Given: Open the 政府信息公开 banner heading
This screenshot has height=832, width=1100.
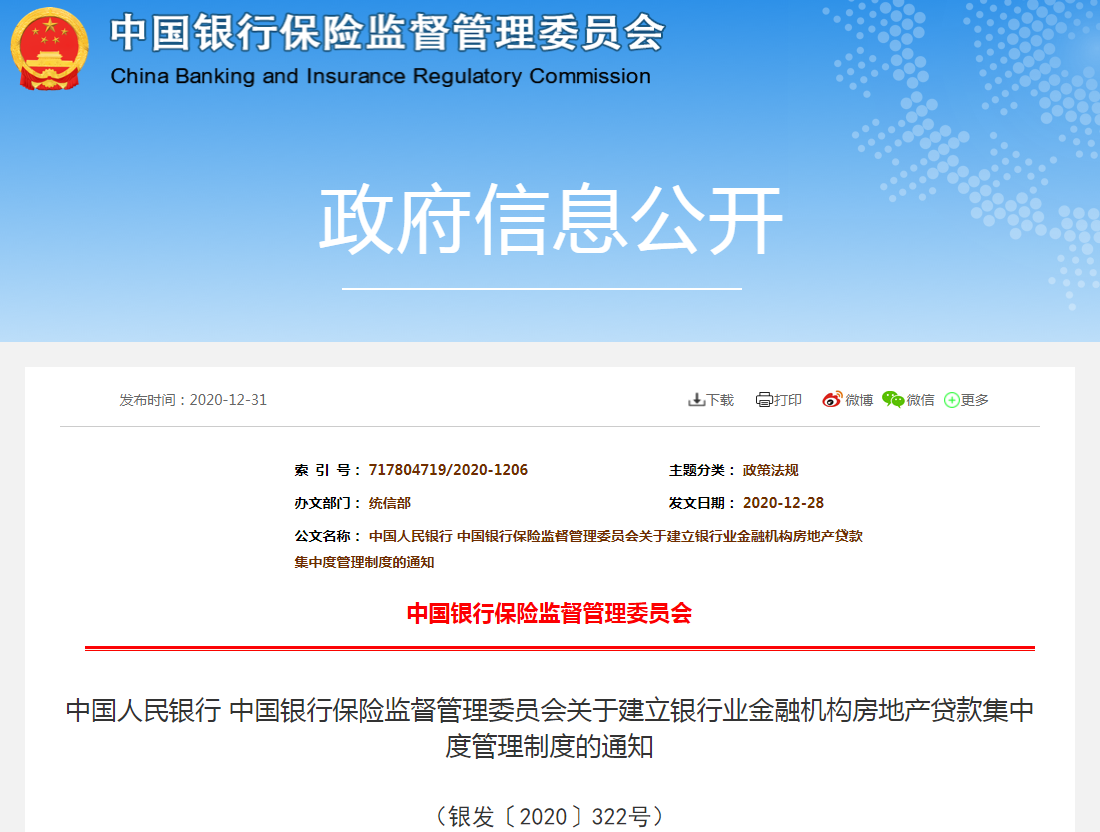Looking at the screenshot, I should (550, 215).
